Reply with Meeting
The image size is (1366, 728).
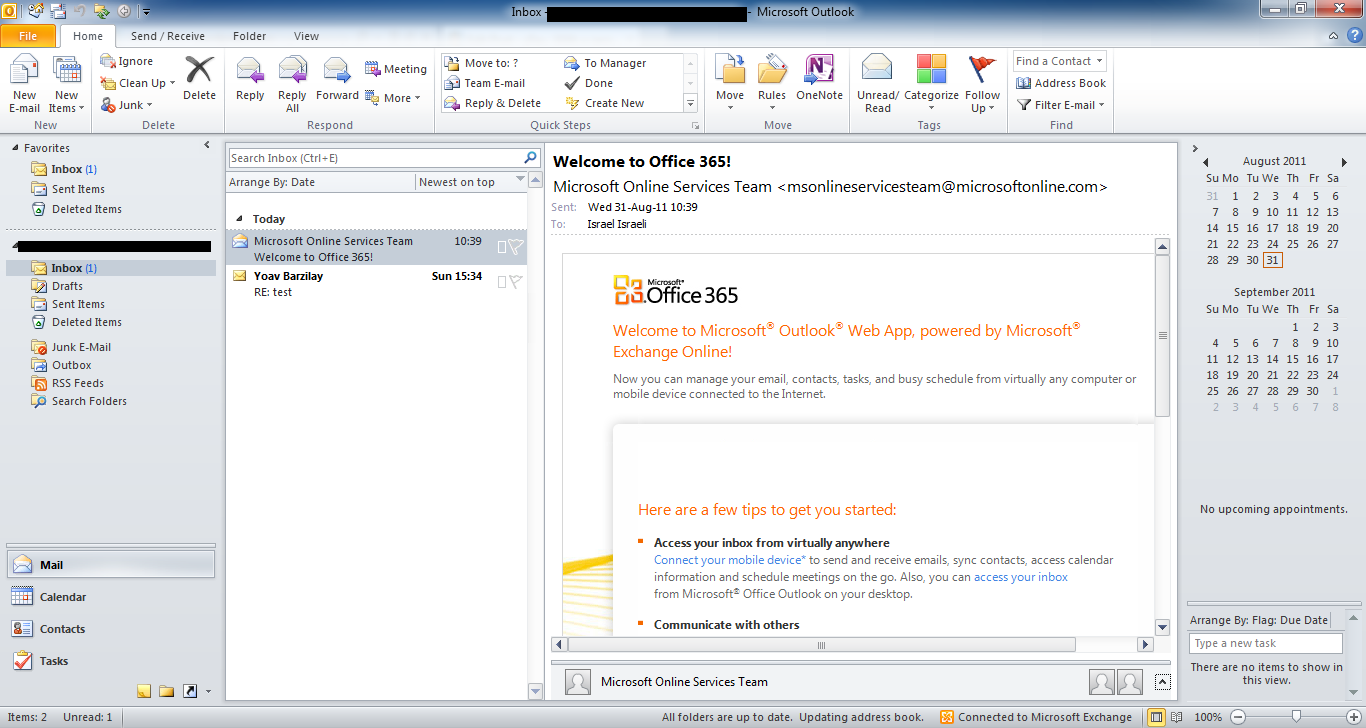point(396,69)
